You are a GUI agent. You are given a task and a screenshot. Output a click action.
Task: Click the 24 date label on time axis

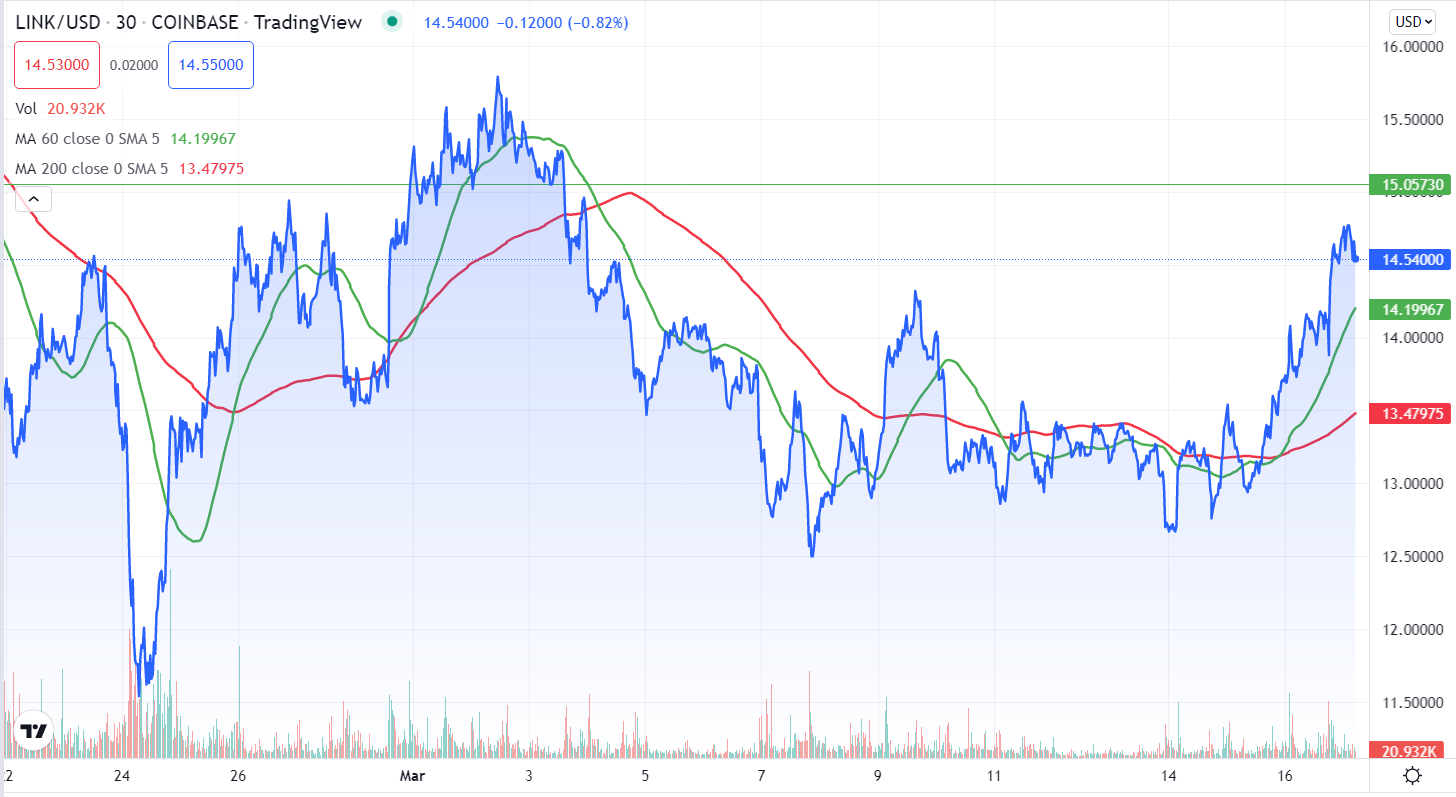(x=122, y=775)
